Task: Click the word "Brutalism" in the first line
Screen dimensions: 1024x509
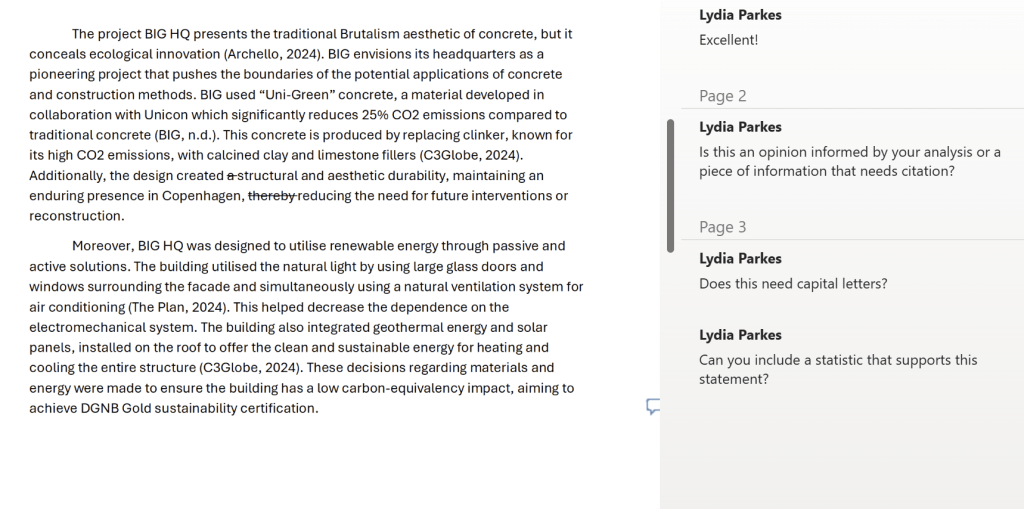Action: tap(370, 34)
